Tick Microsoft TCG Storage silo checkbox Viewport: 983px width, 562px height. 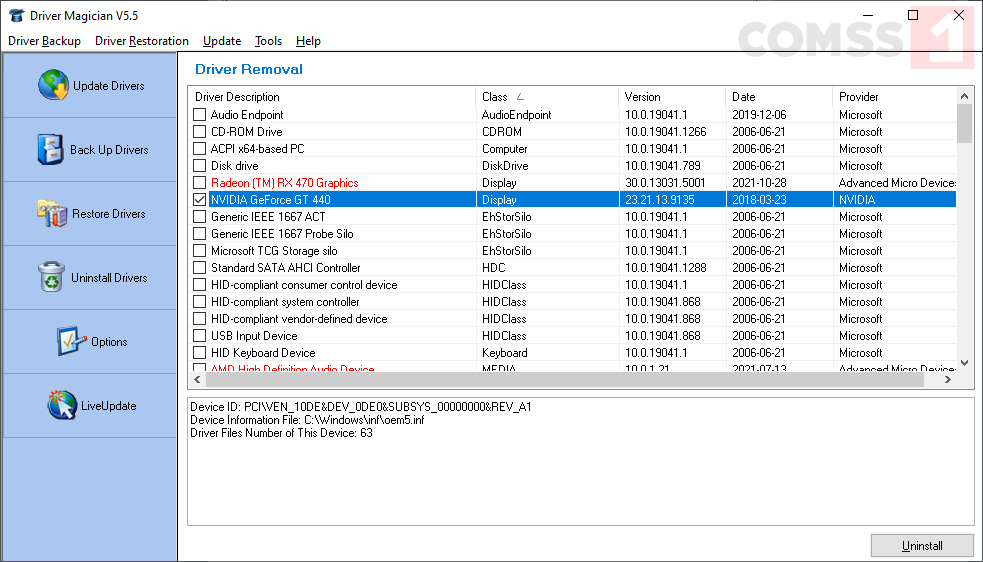click(199, 250)
